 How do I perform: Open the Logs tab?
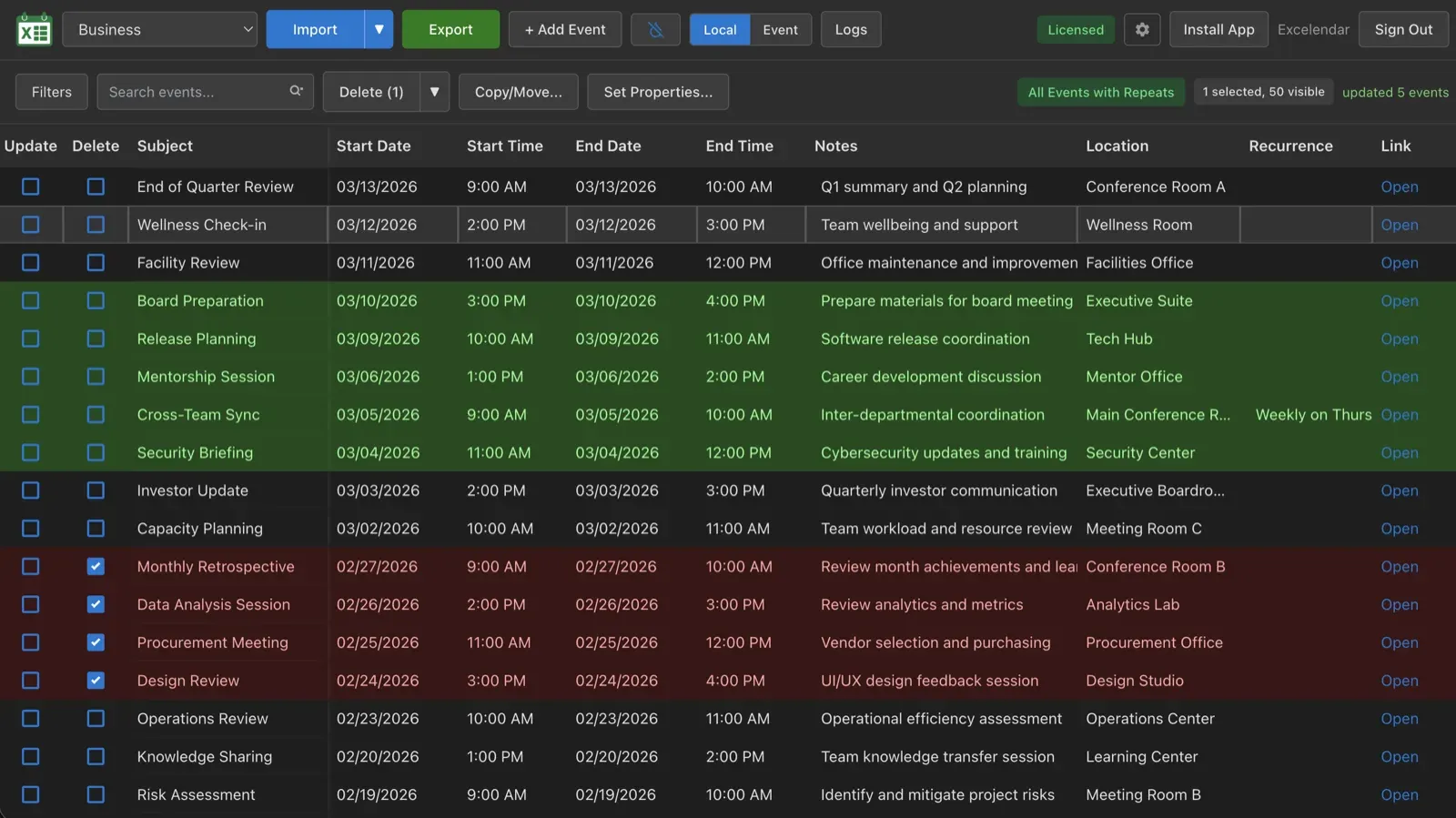tap(851, 29)
